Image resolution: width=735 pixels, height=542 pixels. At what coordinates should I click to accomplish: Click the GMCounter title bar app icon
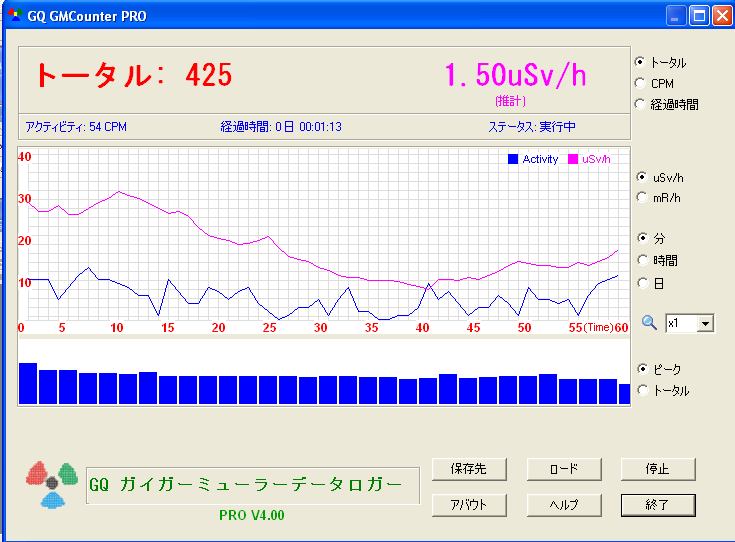15,15
